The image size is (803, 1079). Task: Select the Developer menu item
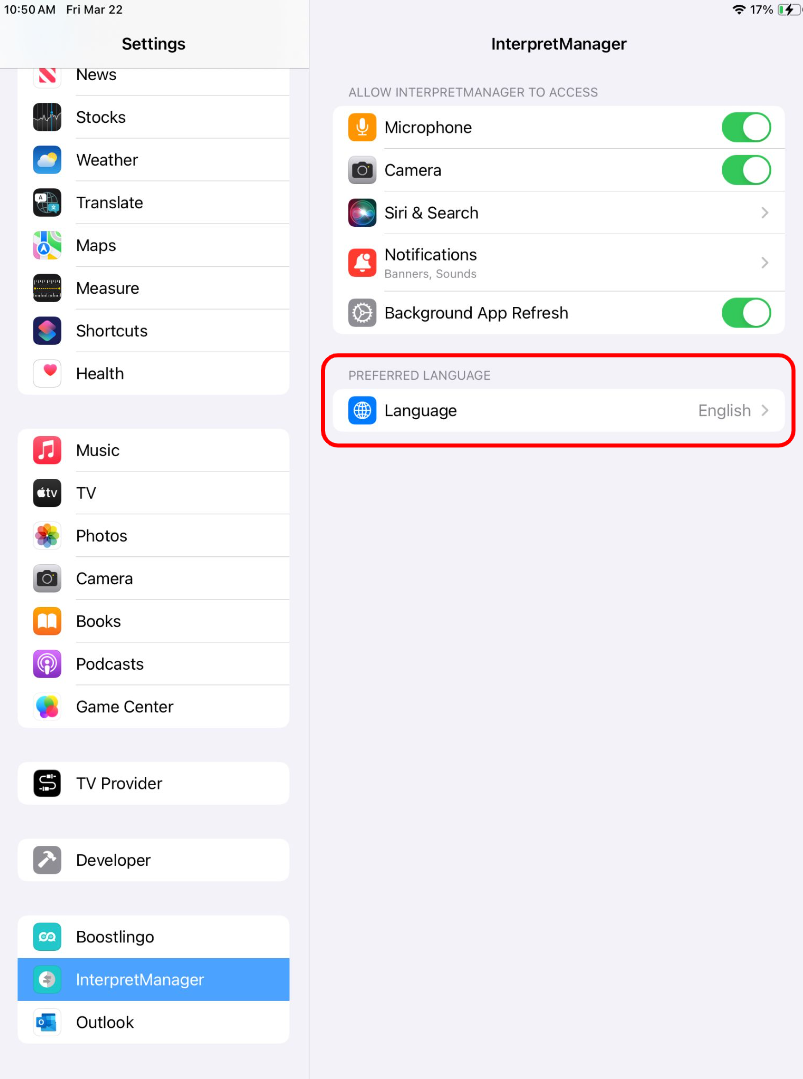[x=153, y=860]
